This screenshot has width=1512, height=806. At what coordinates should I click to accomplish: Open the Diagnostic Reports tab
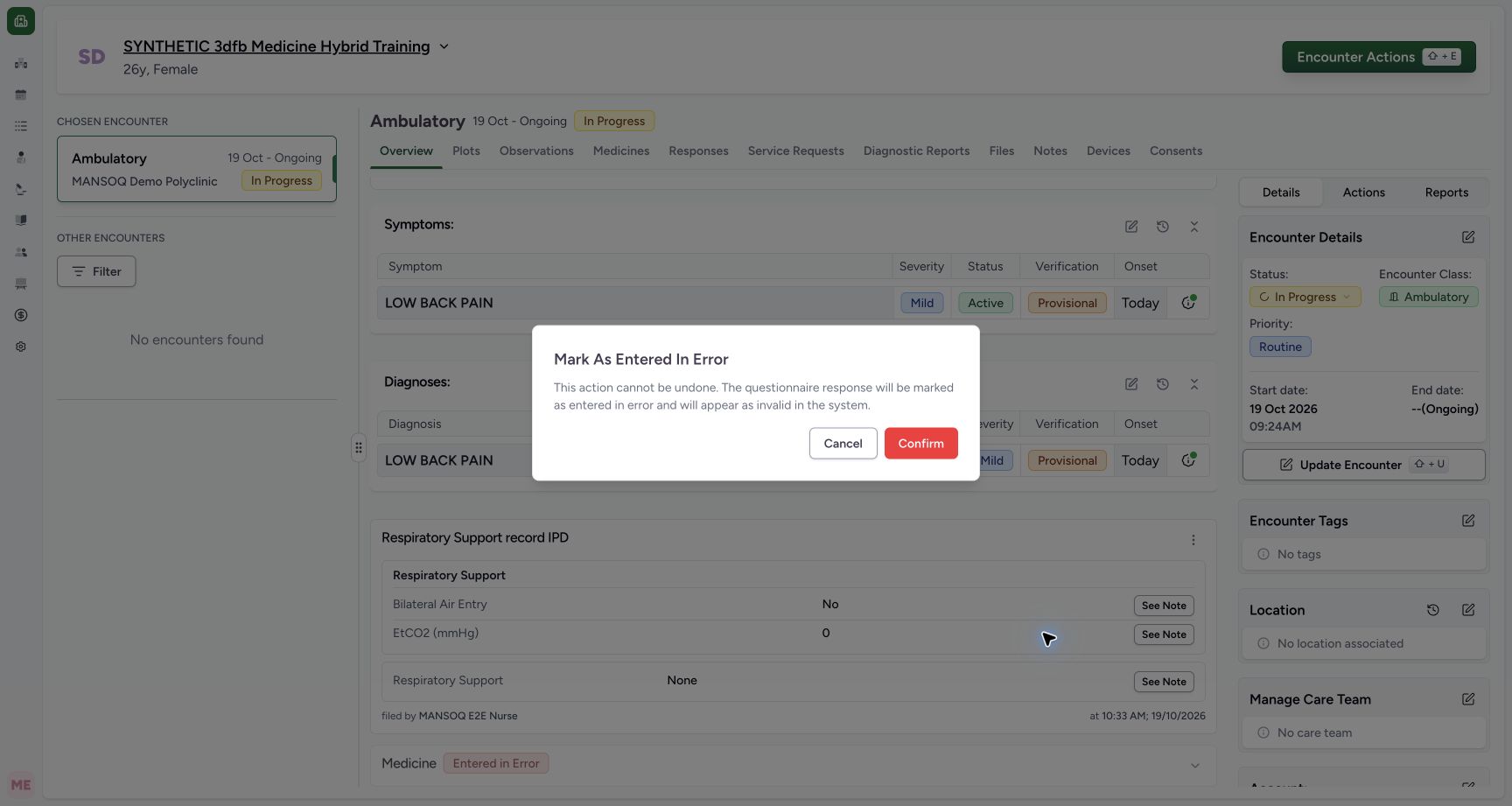pos(916,151)
